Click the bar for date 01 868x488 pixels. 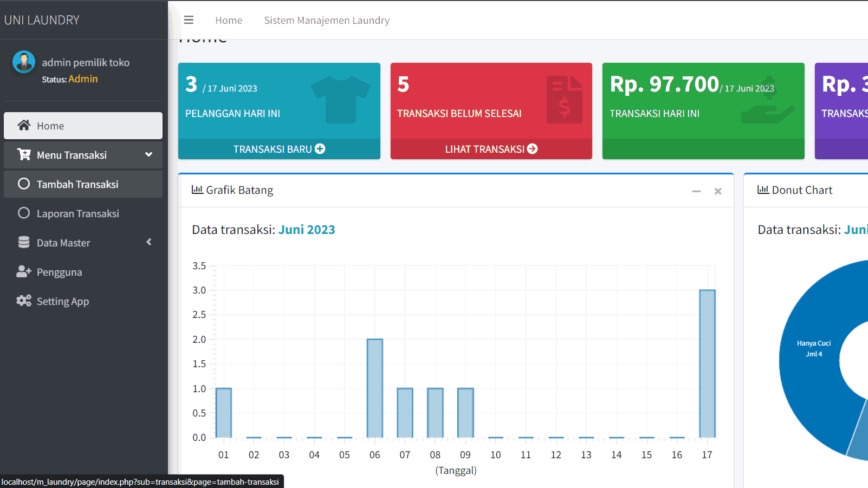(224, 413)
